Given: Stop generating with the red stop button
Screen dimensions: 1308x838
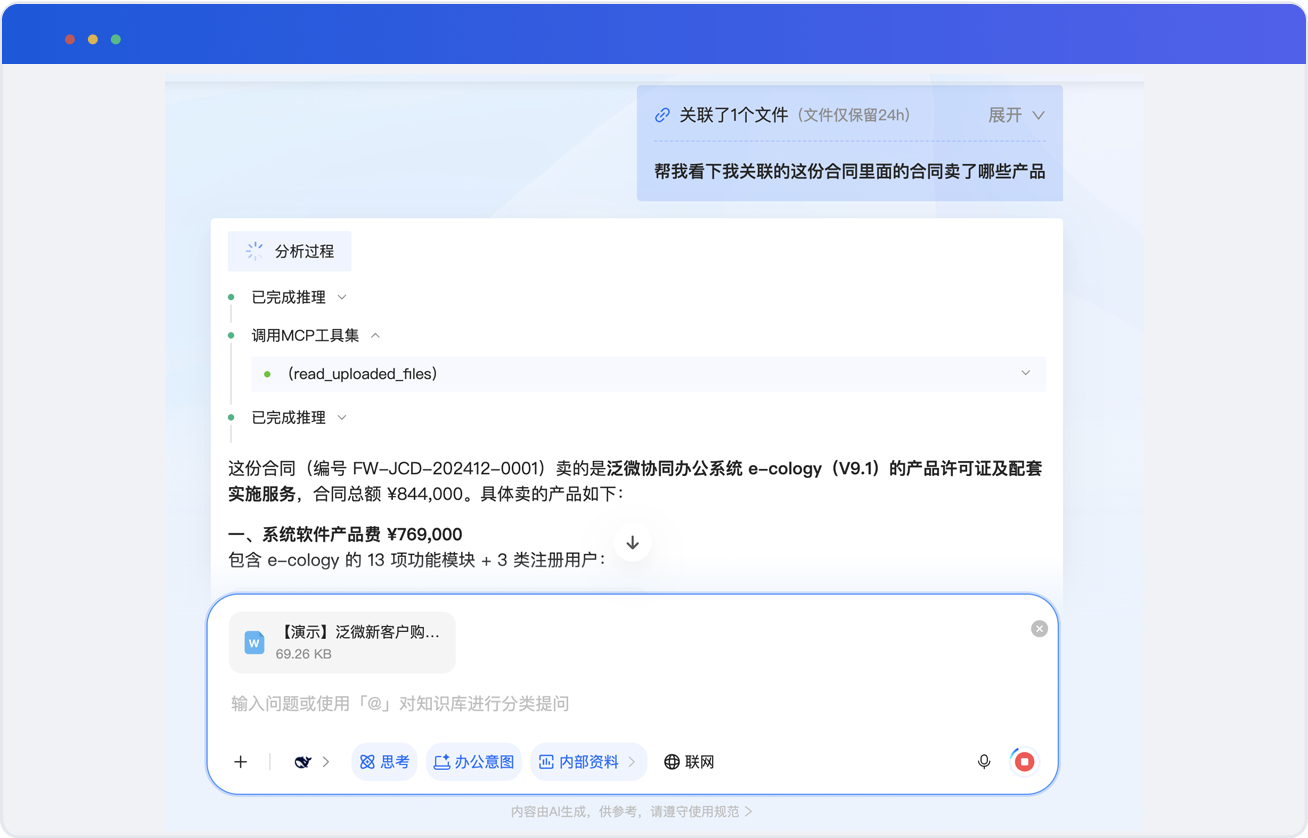Looking at the screenshot, I should 1024,762.
